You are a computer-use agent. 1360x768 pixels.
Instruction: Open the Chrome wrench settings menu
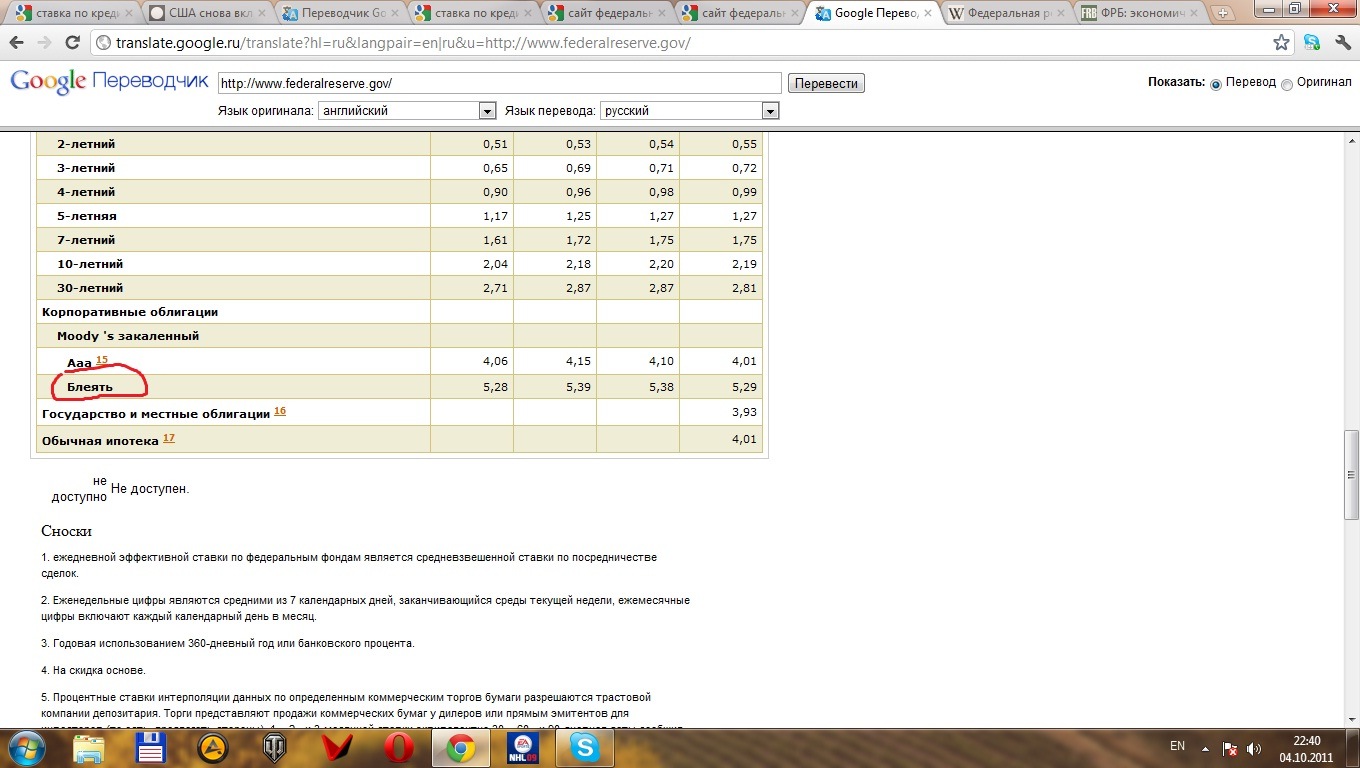1342,43
